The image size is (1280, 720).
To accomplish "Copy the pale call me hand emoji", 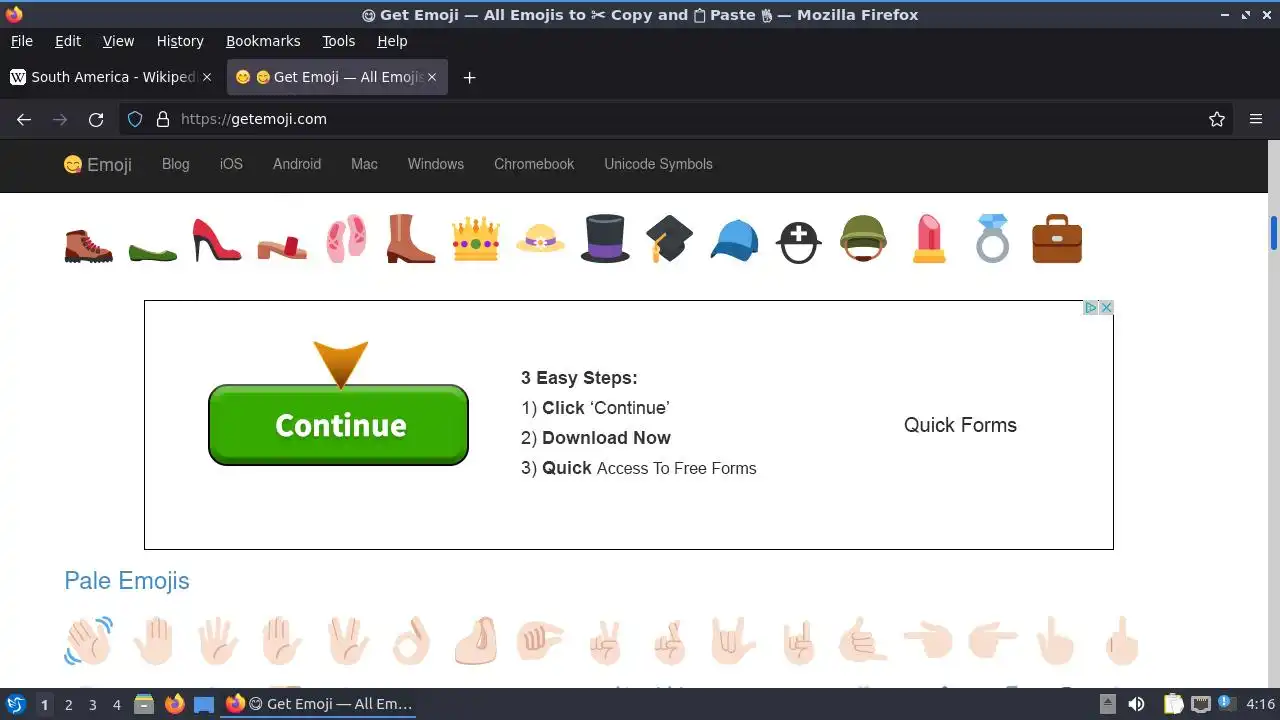I will click(863, 641).
